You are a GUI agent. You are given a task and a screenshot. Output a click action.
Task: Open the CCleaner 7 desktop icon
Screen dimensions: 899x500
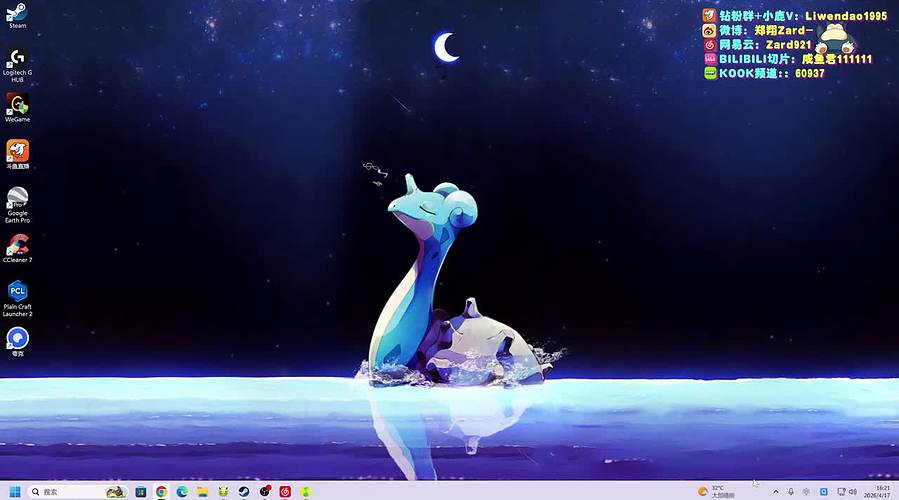(x=17, y=248)
